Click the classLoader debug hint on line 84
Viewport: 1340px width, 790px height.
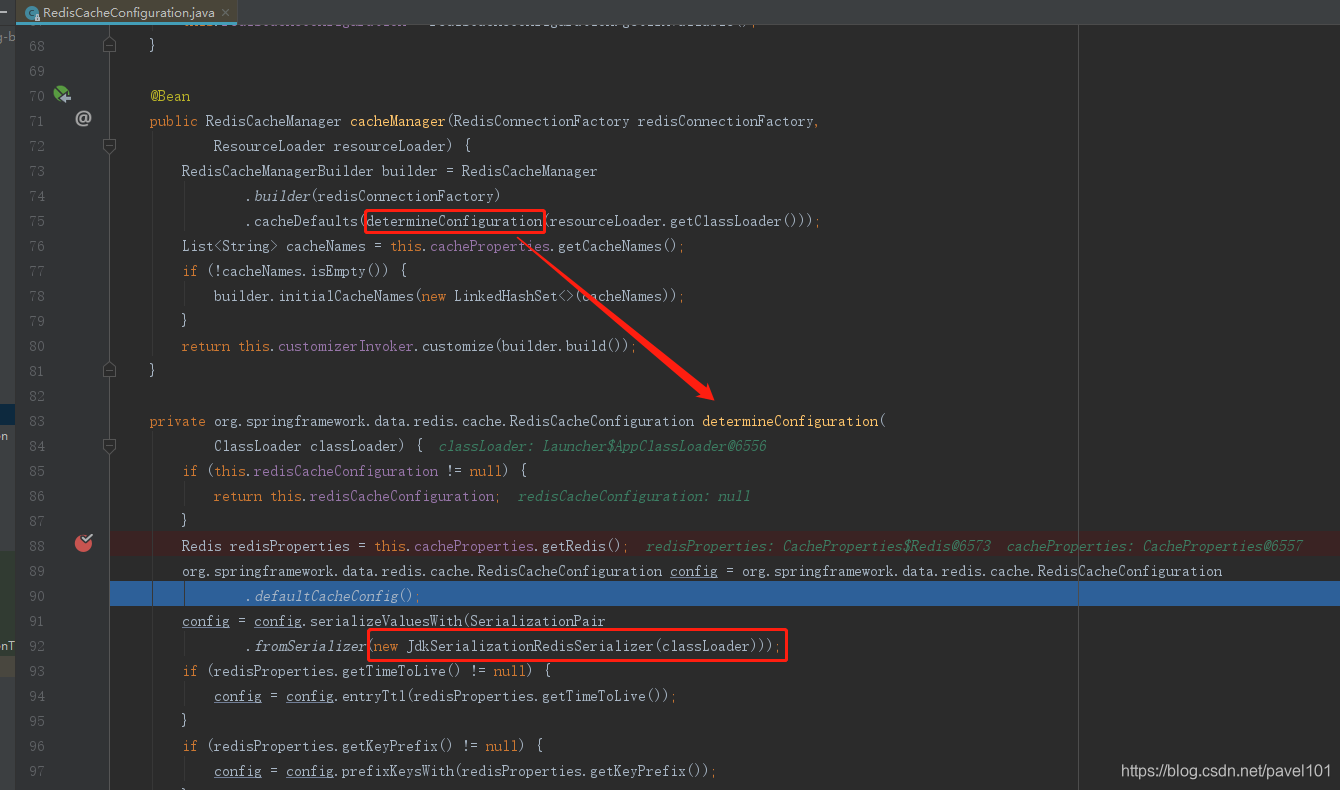(602, 446)
